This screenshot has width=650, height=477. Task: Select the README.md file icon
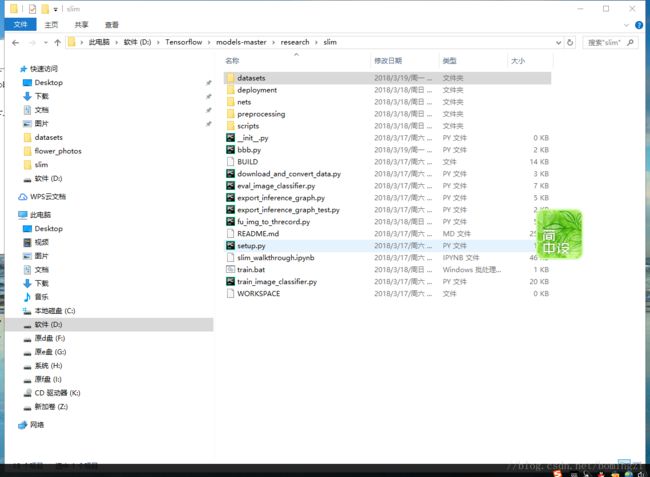(x=230, y=234)
